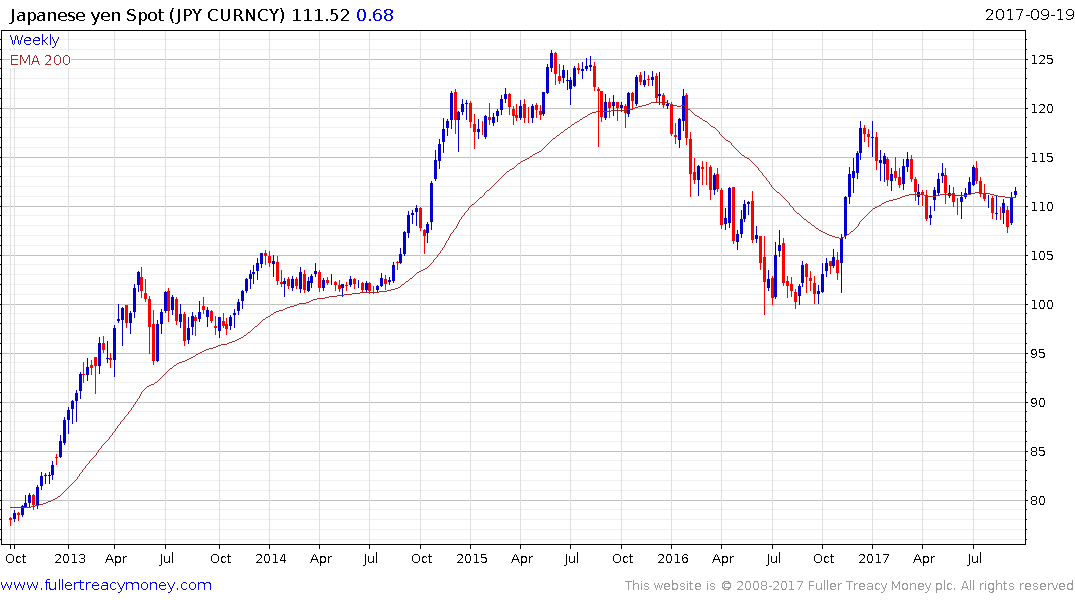Click the 115 price axis label
This screenshot has width=1075, height=600.
[x=1042, y=158]
